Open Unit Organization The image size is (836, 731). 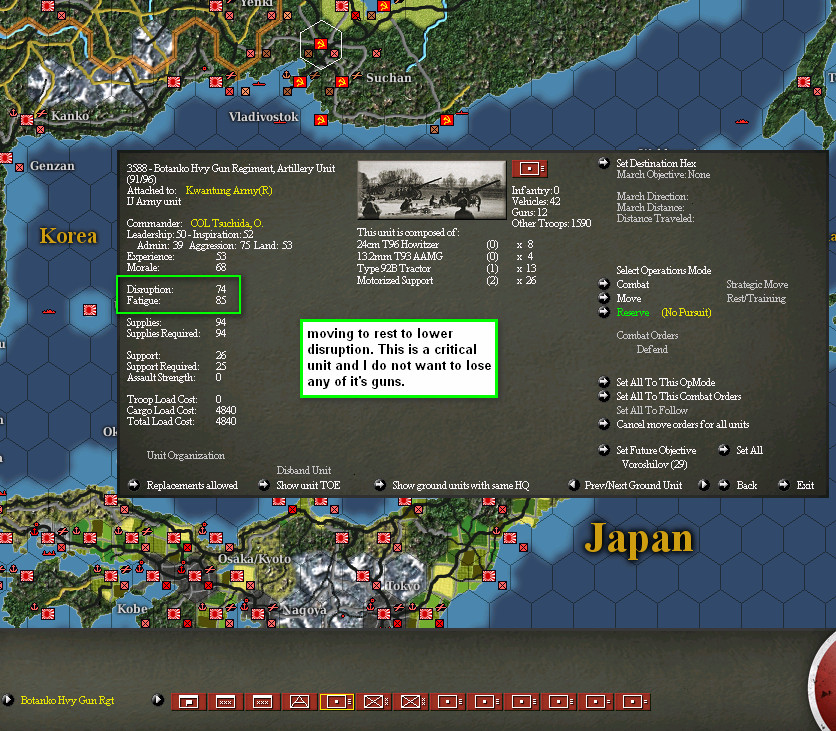pyautogui.click(x=186, y=455)
